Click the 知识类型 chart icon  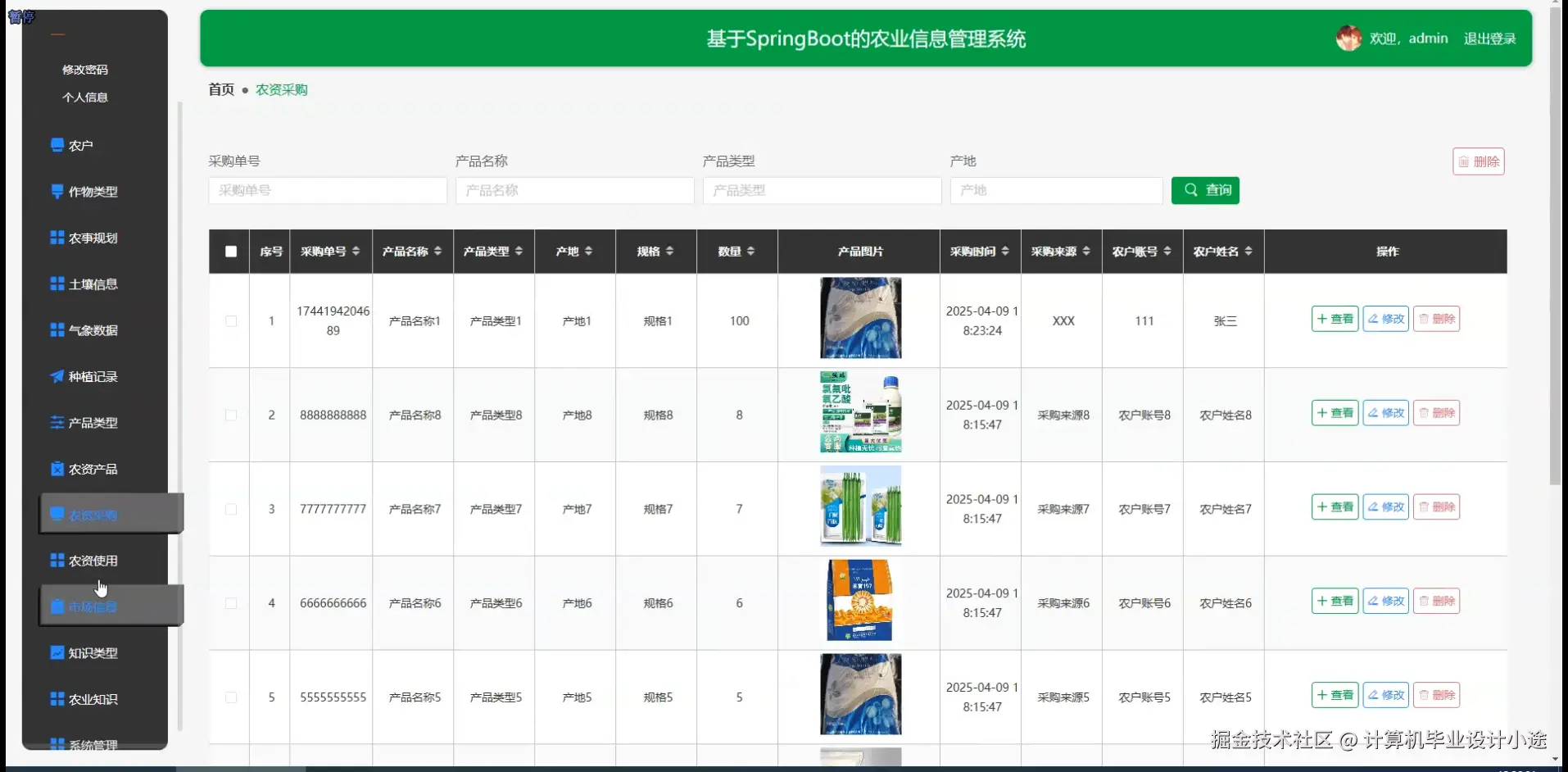(x=57, y=653)
